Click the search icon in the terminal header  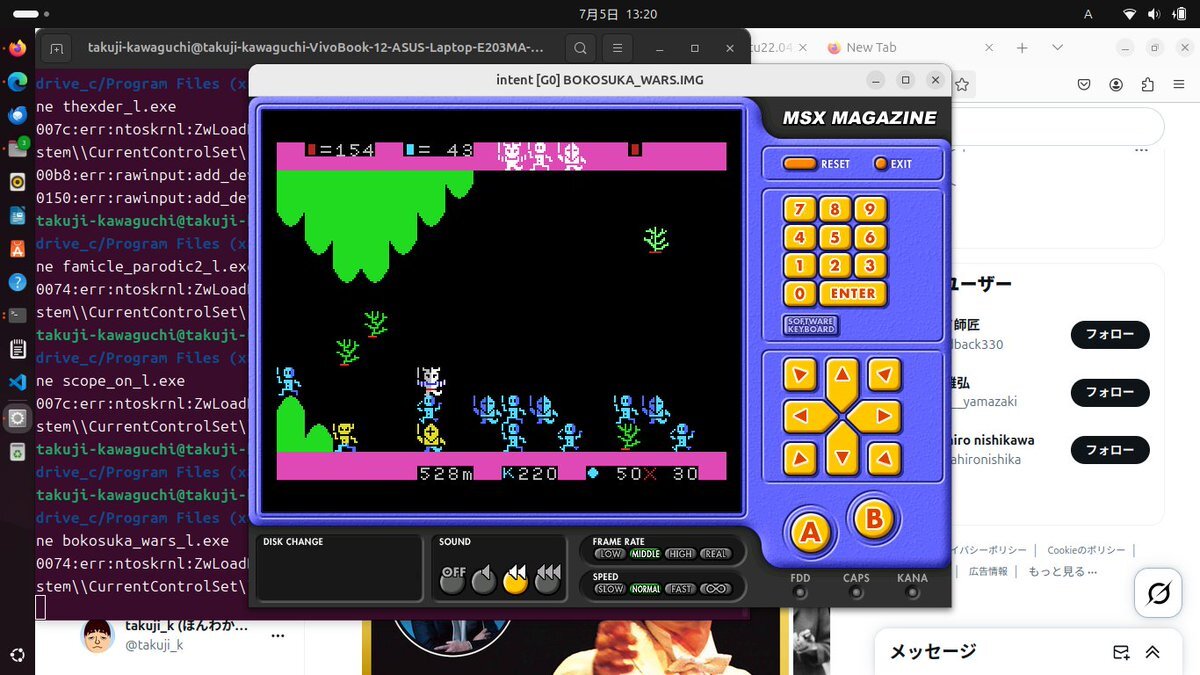pos(580,47)
